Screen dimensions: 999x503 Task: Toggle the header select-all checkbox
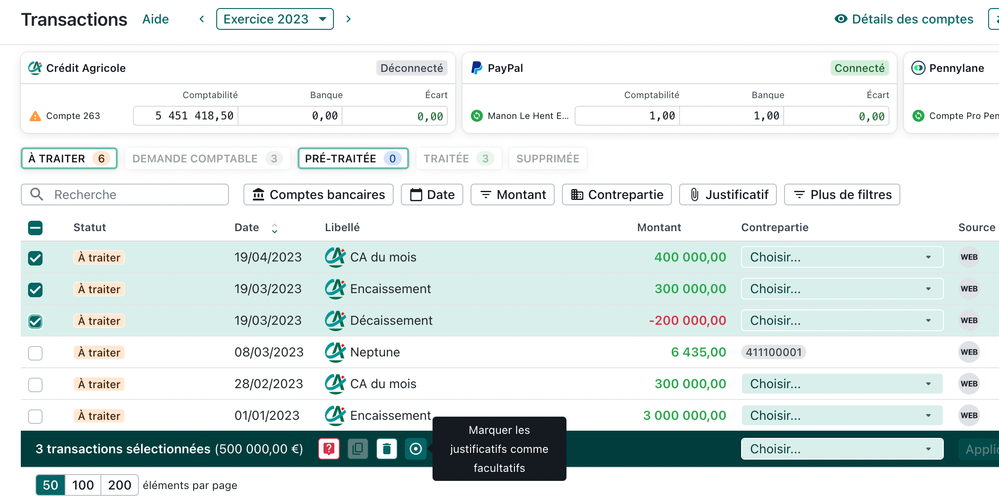click(x=35, y=228)
